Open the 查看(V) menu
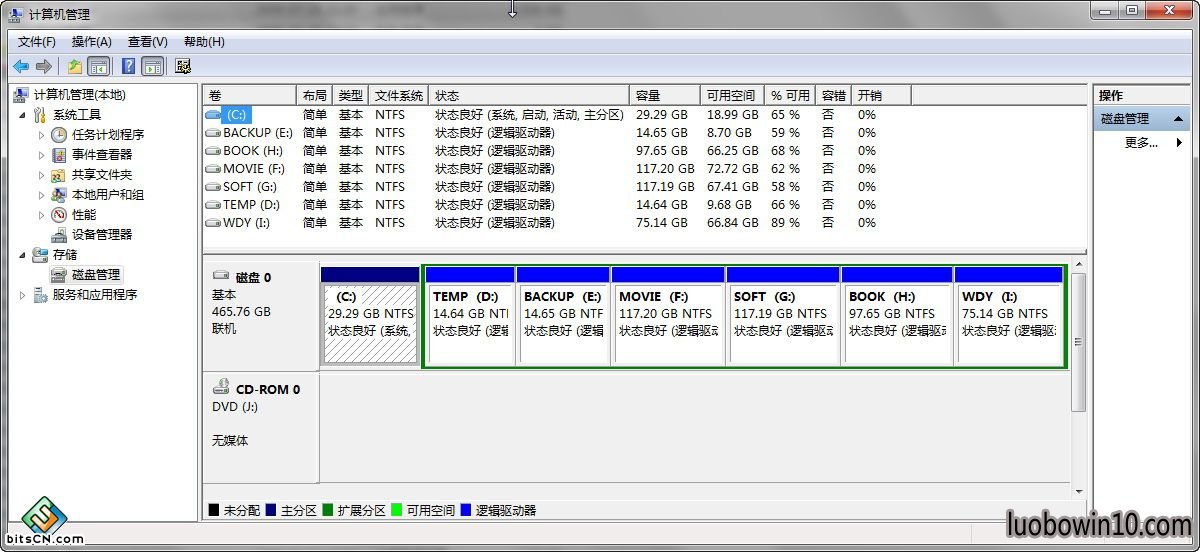Image resolution: width=1200 pixels, height=552 pixels. [x=148, y=42]
